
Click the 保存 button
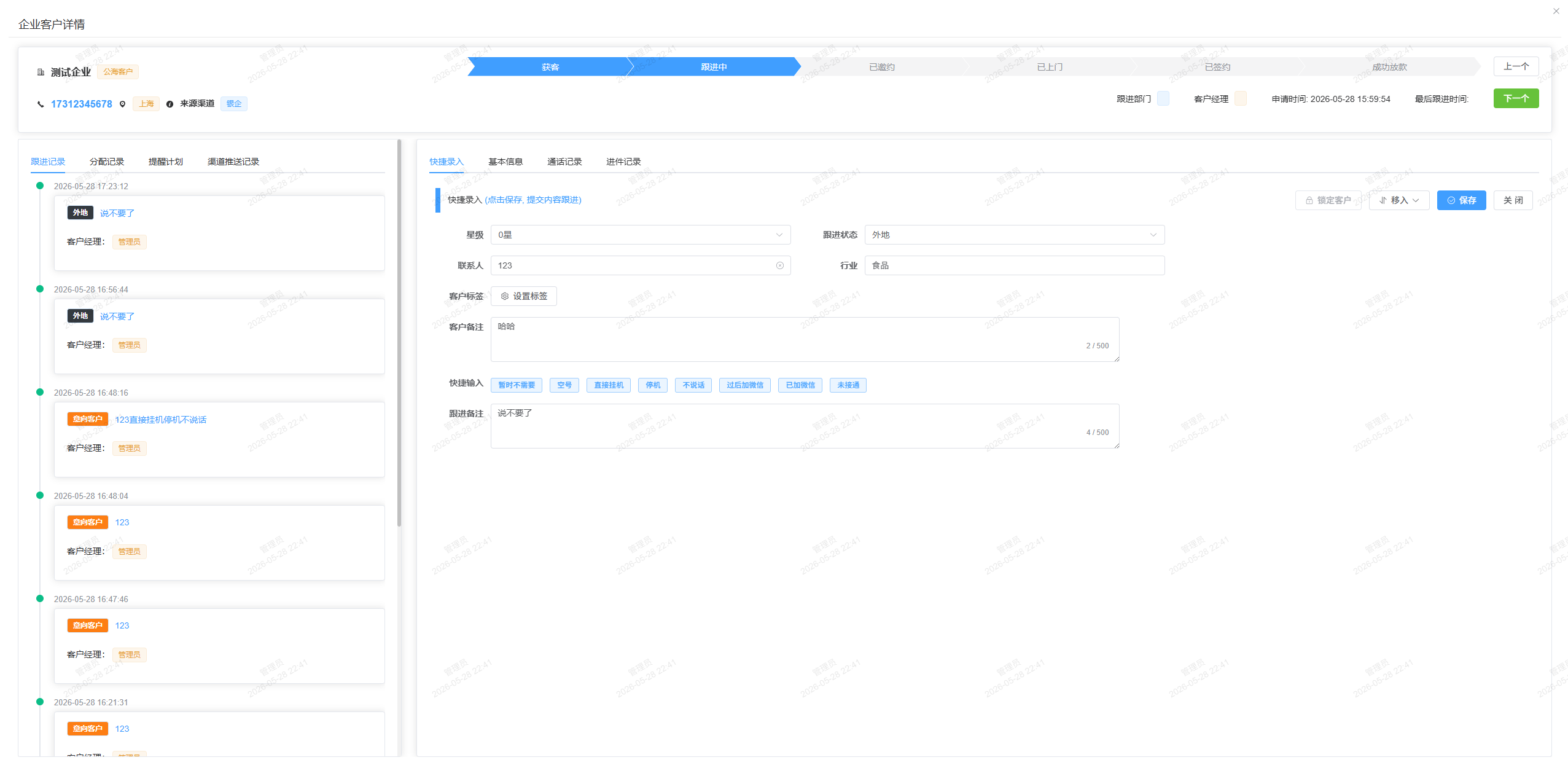(1461, 200)
